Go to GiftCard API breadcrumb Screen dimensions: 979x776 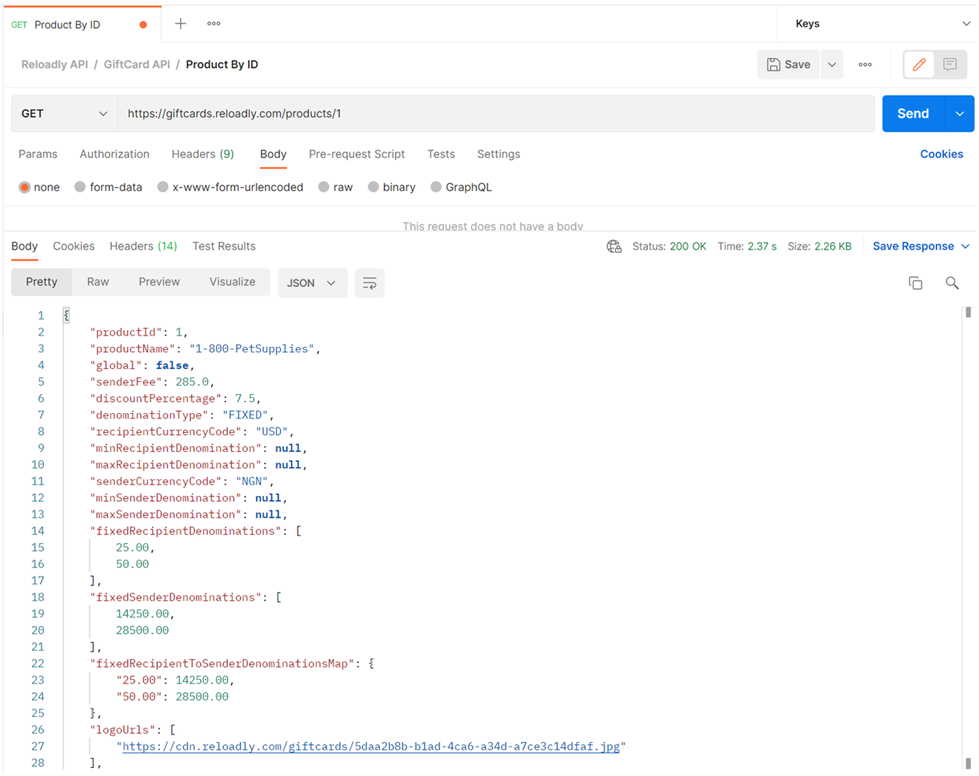point(137,64)
